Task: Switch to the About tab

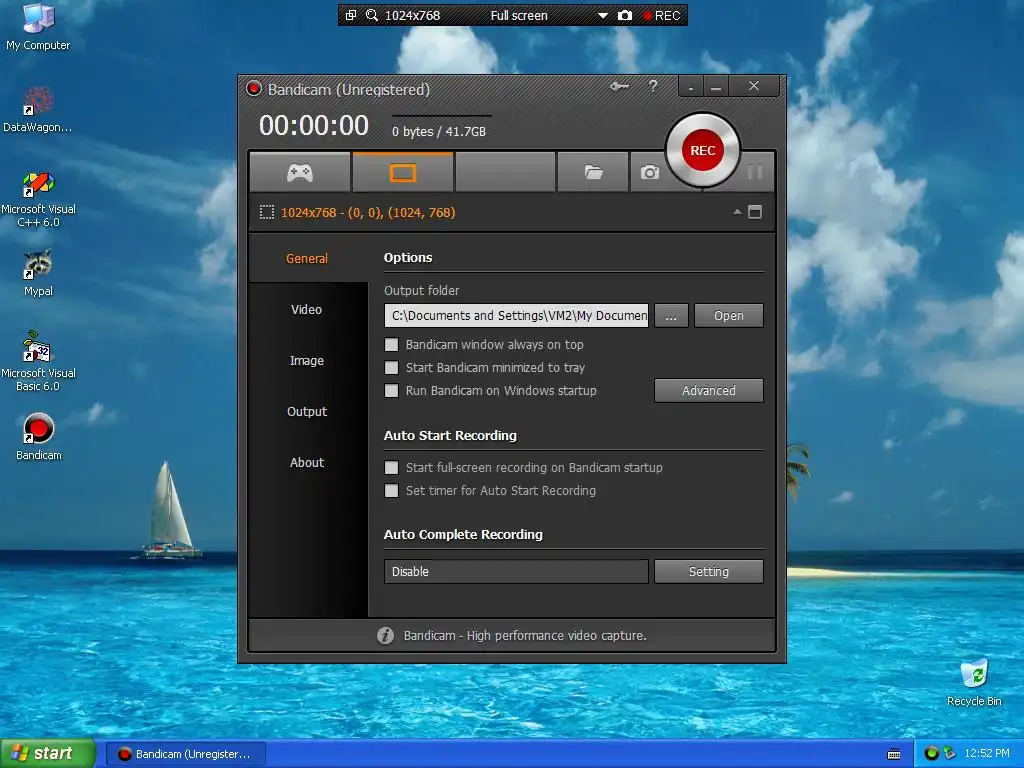Action: coord(306,462)
